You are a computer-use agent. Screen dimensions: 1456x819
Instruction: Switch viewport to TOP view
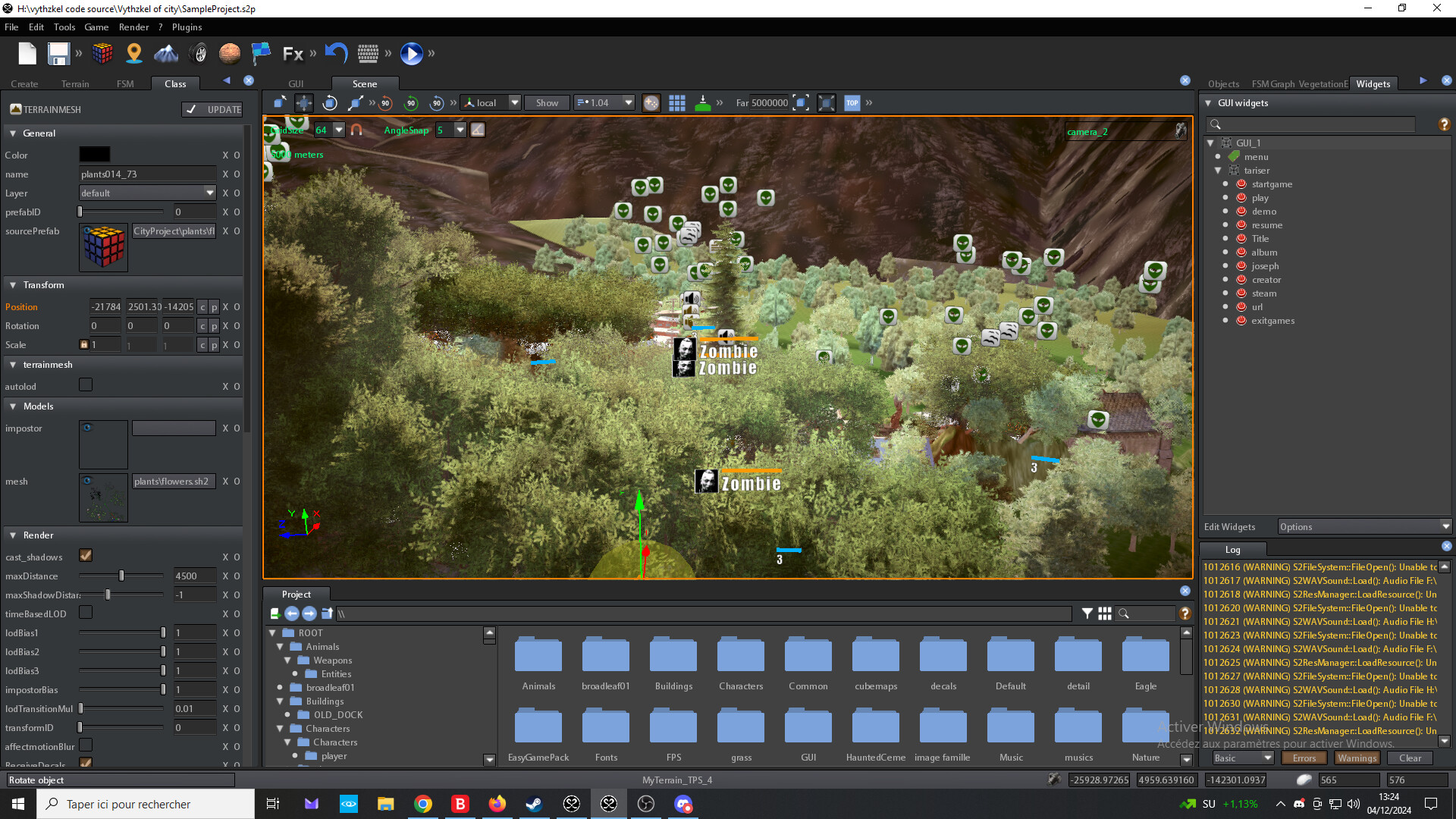tap(852, 102)
